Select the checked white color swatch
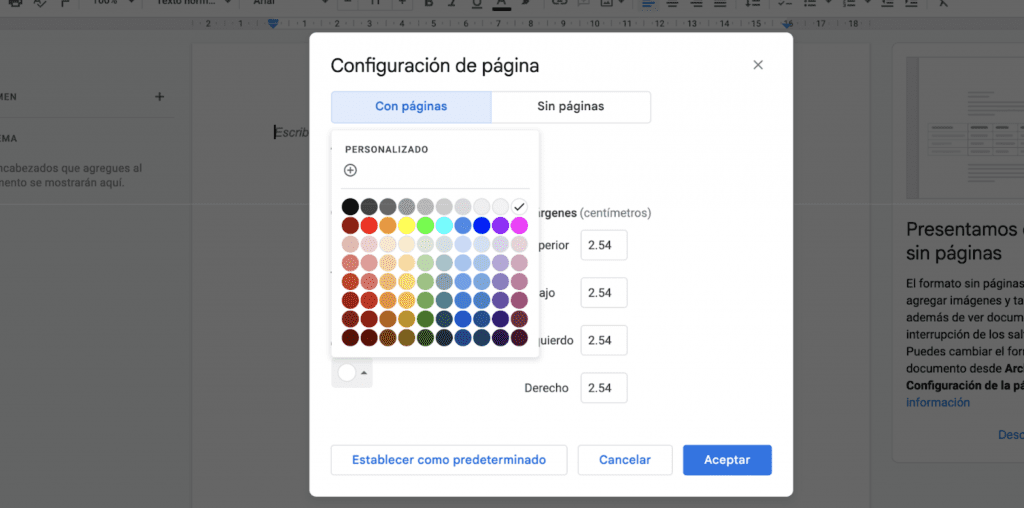 point(519,207)
